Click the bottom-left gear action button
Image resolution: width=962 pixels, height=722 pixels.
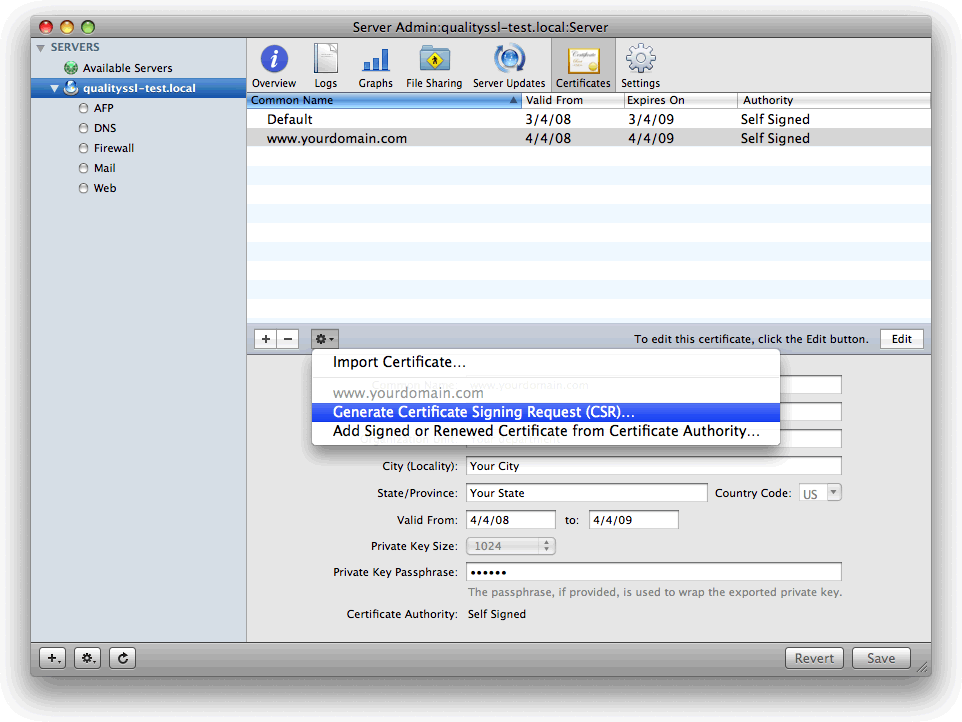tap(88, 658)
